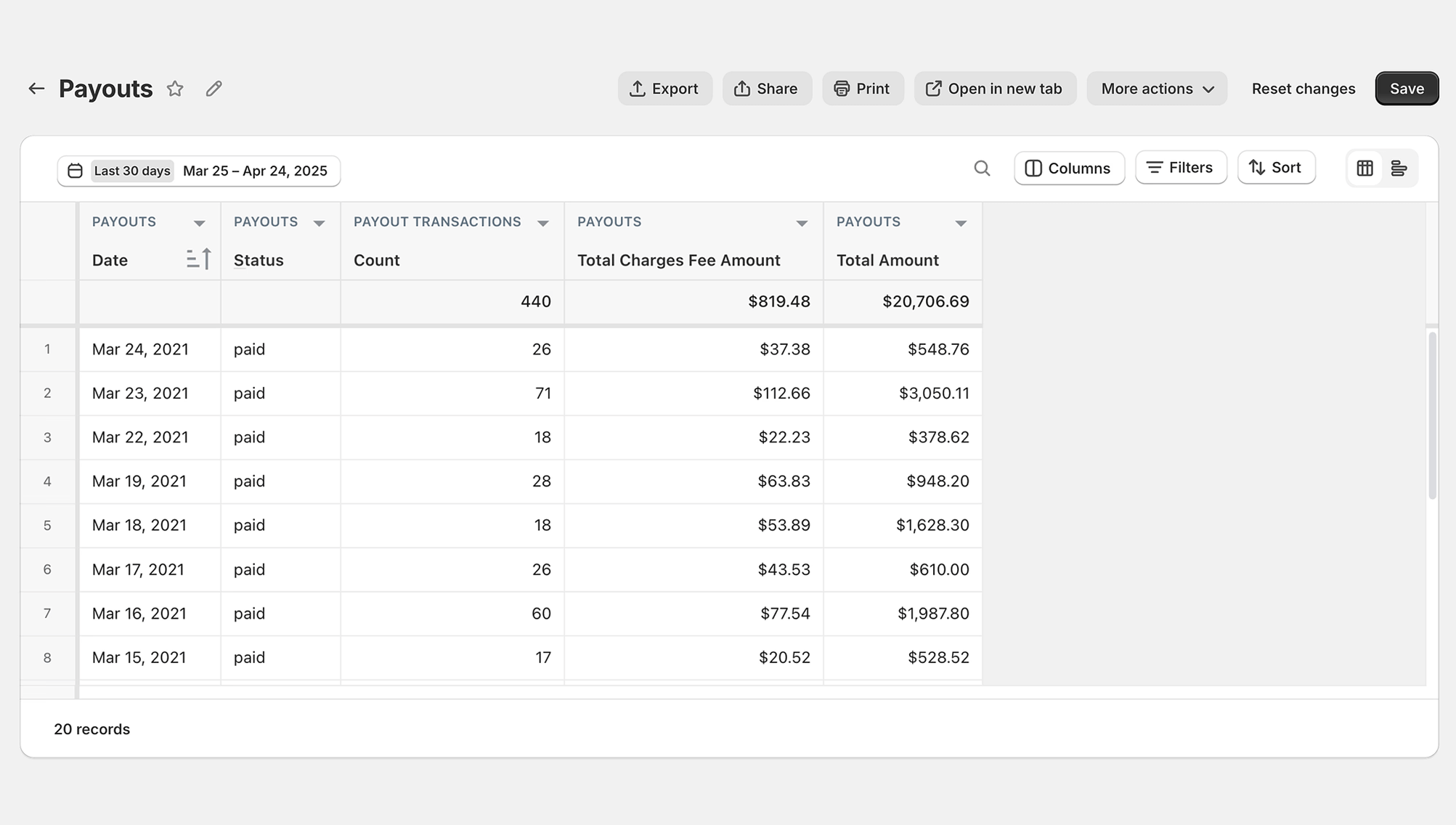Click the pencil icon to rename report
Image resolution: width=1456 pixels, height=825 pixels.
(x=213, y=89)
